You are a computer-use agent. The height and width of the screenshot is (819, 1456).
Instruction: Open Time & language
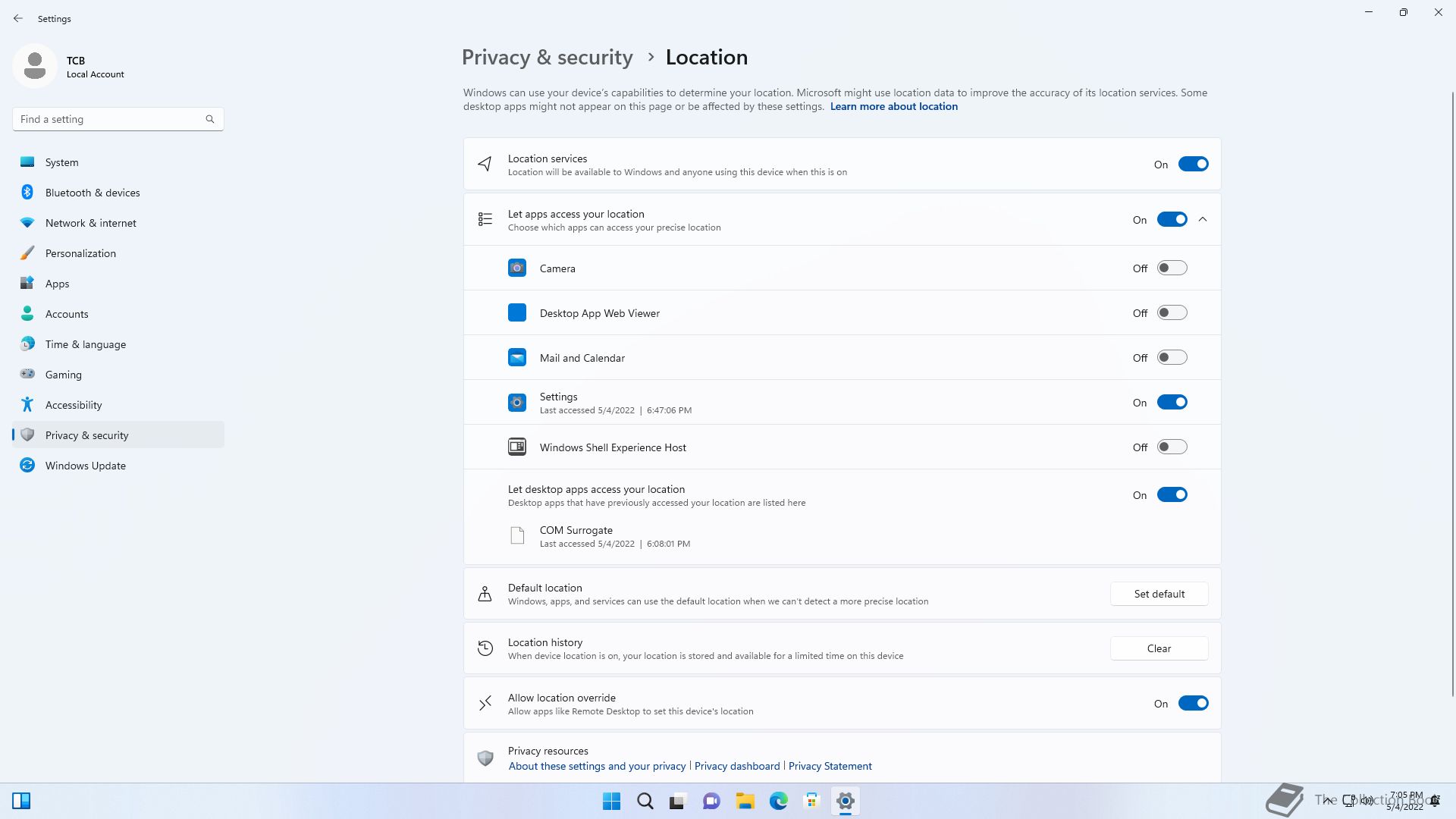[x=118, y=344]
